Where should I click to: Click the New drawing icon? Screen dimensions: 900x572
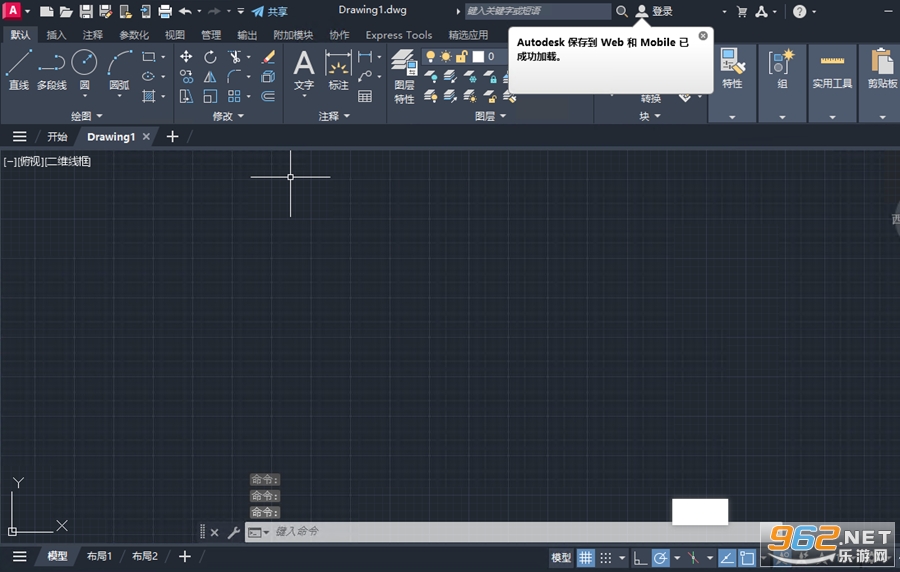(x=46, y=11)
